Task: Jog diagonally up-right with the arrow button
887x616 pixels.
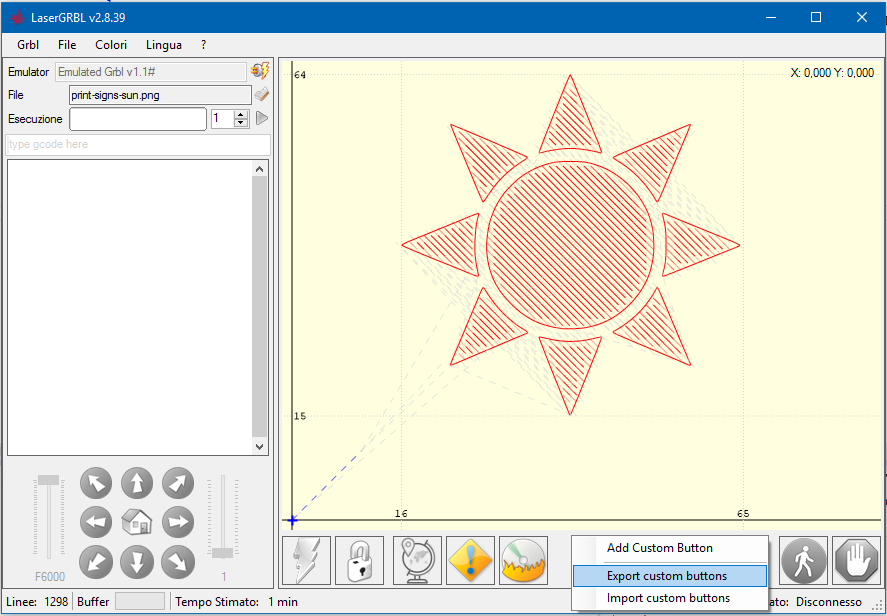Action: pos(178,484)
